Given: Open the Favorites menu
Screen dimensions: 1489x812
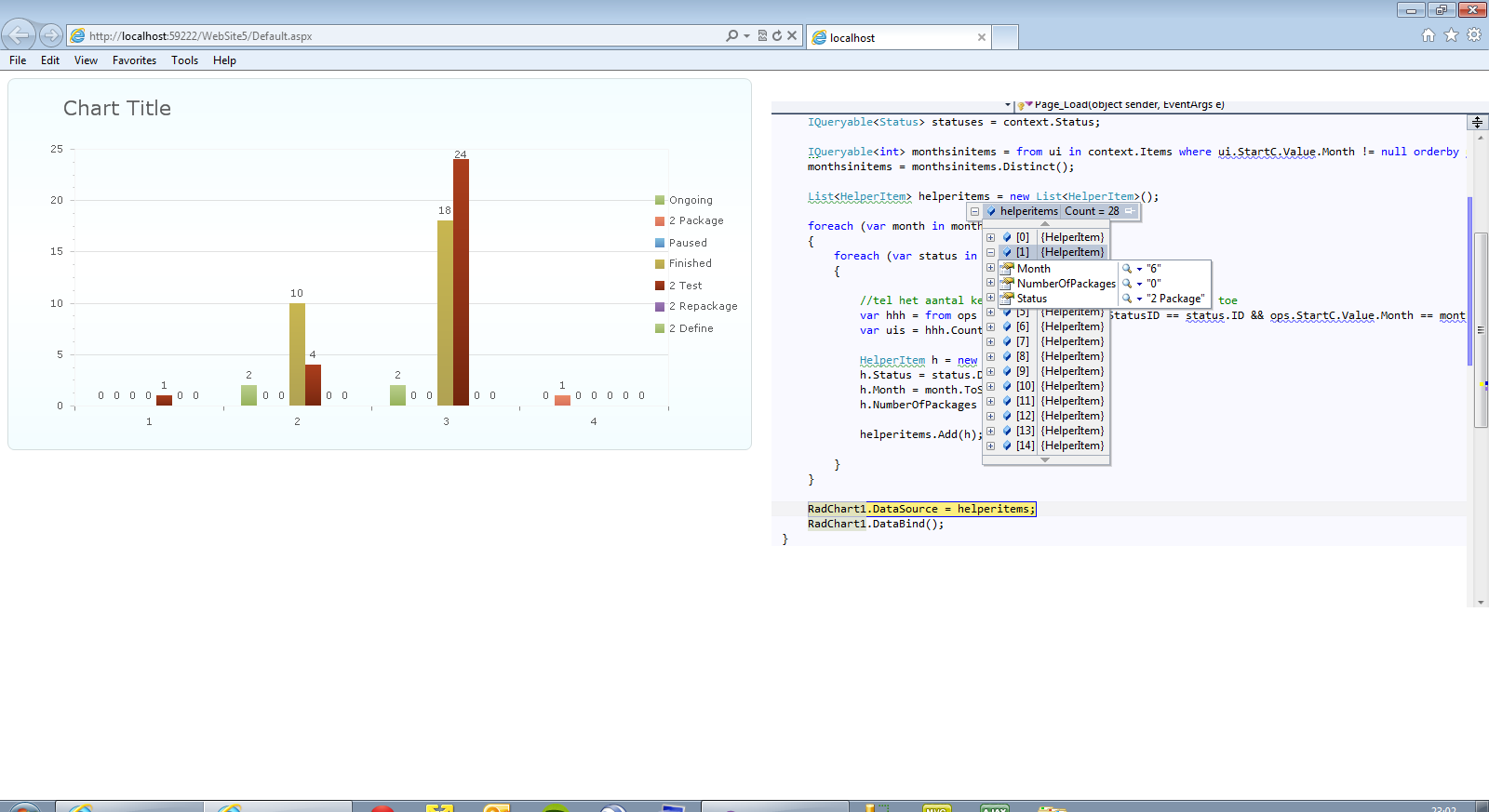Looking at the screenshot, I should (134, 60).
